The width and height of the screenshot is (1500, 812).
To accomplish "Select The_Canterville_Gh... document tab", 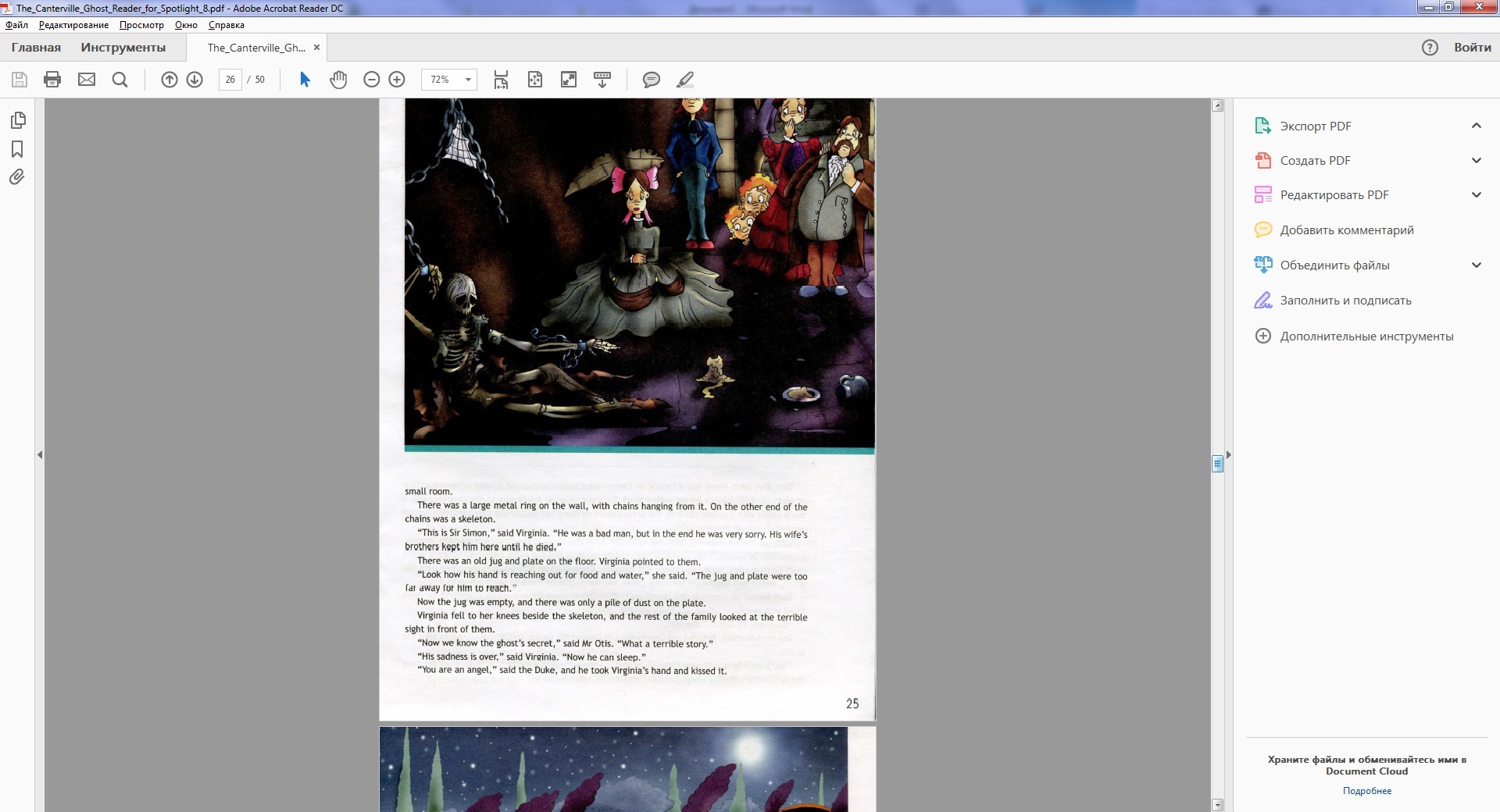I will tap(256, 48).
